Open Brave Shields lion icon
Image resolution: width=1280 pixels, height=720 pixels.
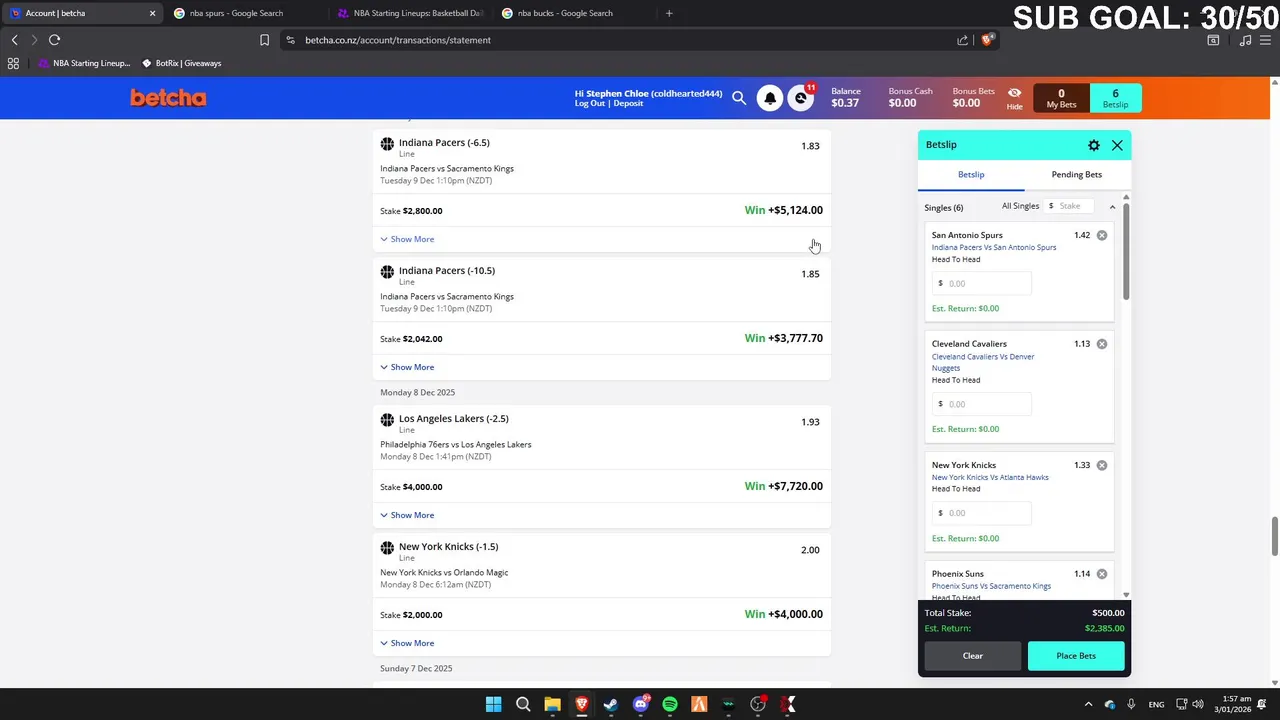[987, 40]
